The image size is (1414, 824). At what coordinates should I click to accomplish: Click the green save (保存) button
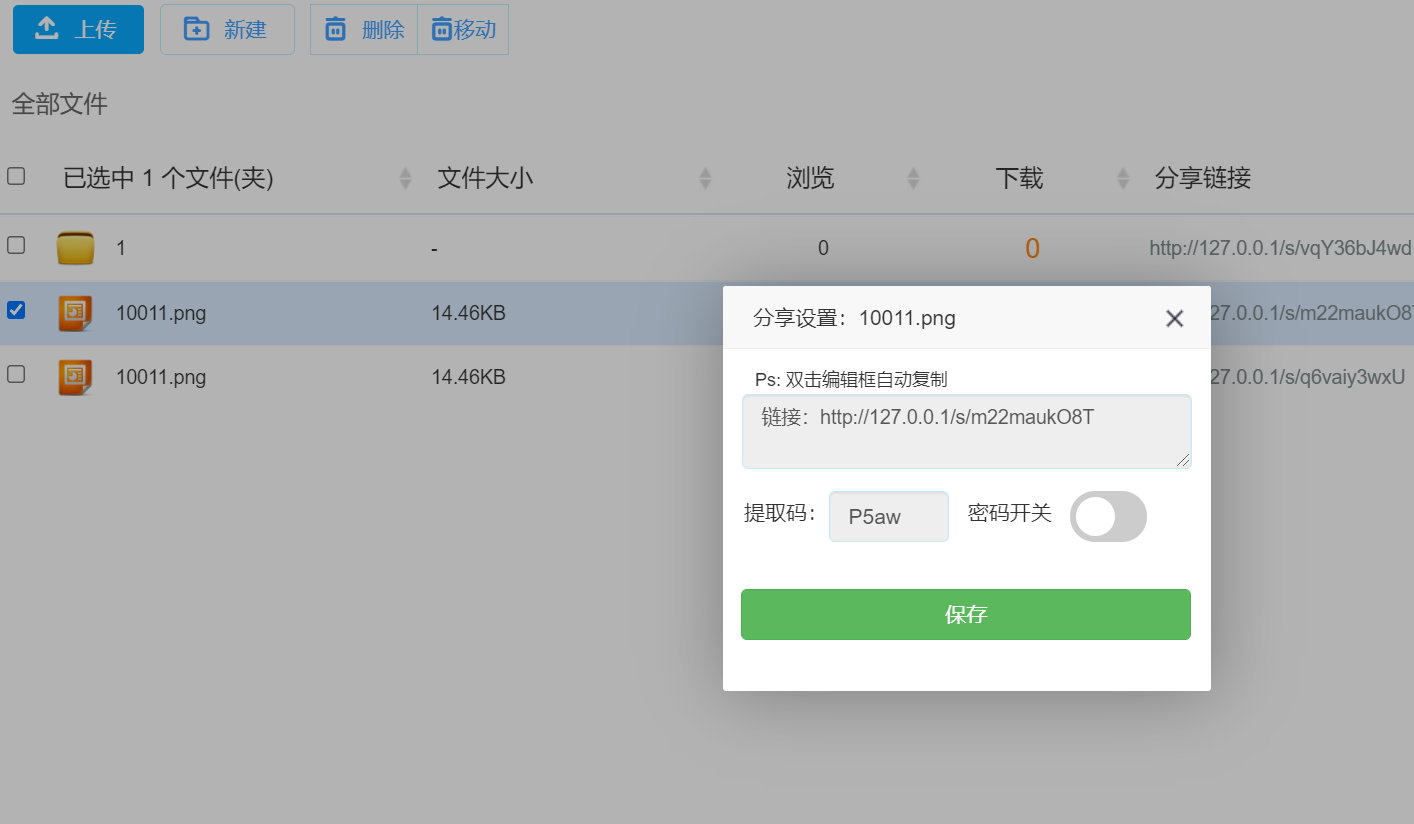click(x=965, y=614)
